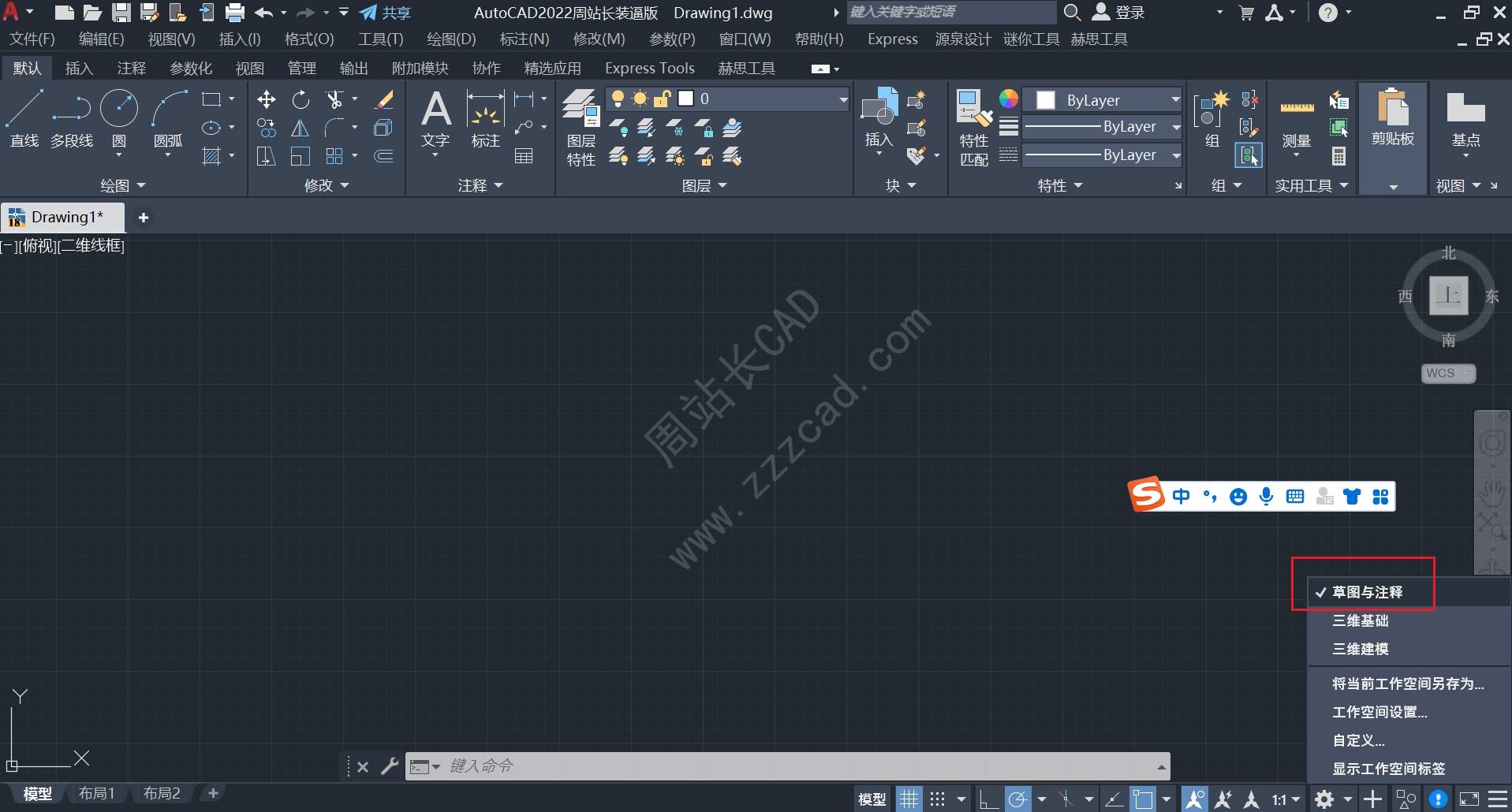Open the 文件(F) menu
This screenshot has width=1512, height=812.
point(32,39)
